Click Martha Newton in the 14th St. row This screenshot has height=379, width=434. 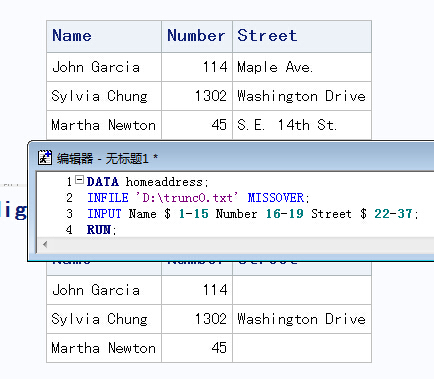[x=104, y=125]
